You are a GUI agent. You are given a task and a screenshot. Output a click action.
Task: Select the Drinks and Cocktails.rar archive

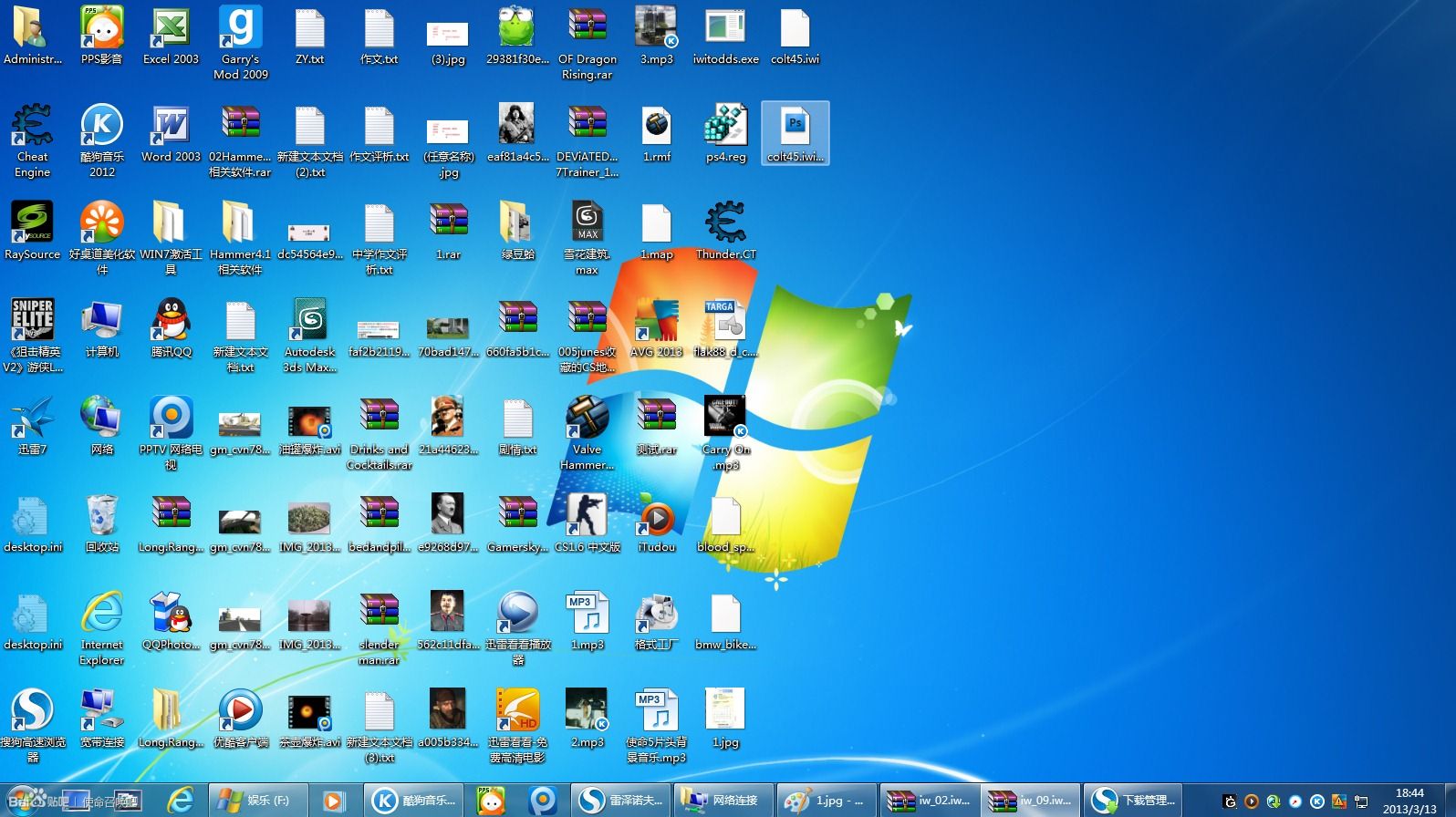(x=379, y=433)
